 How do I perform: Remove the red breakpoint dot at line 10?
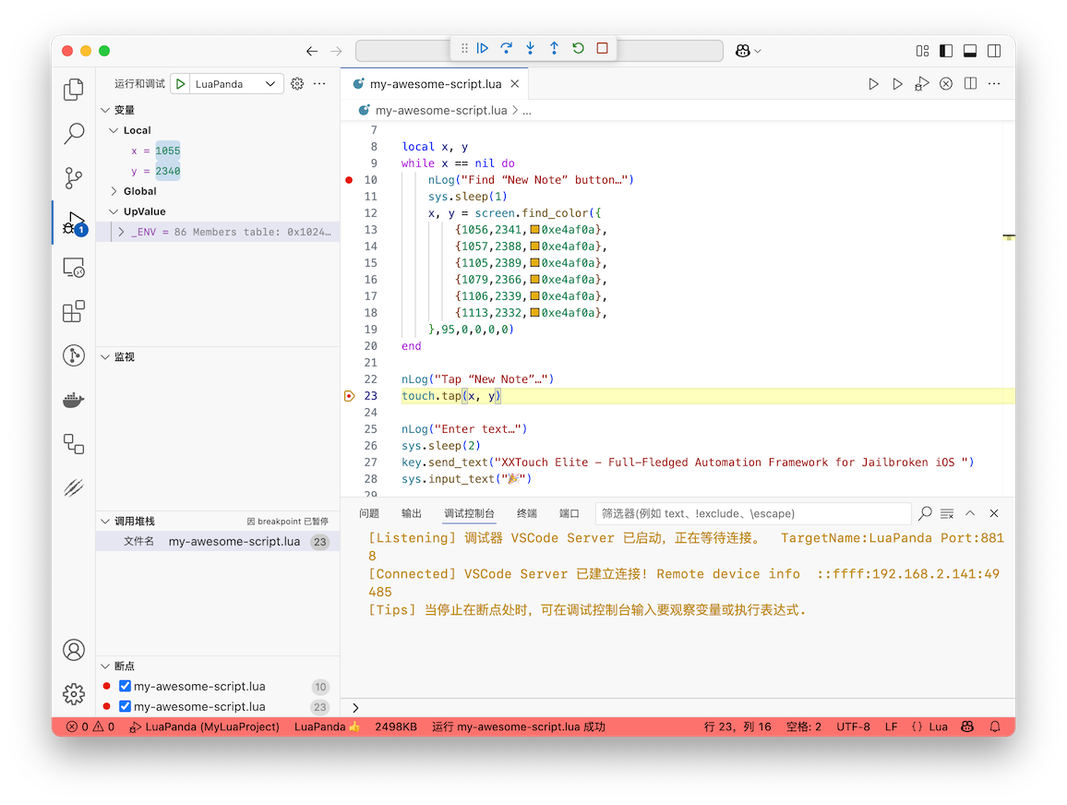tap(349, 180)
